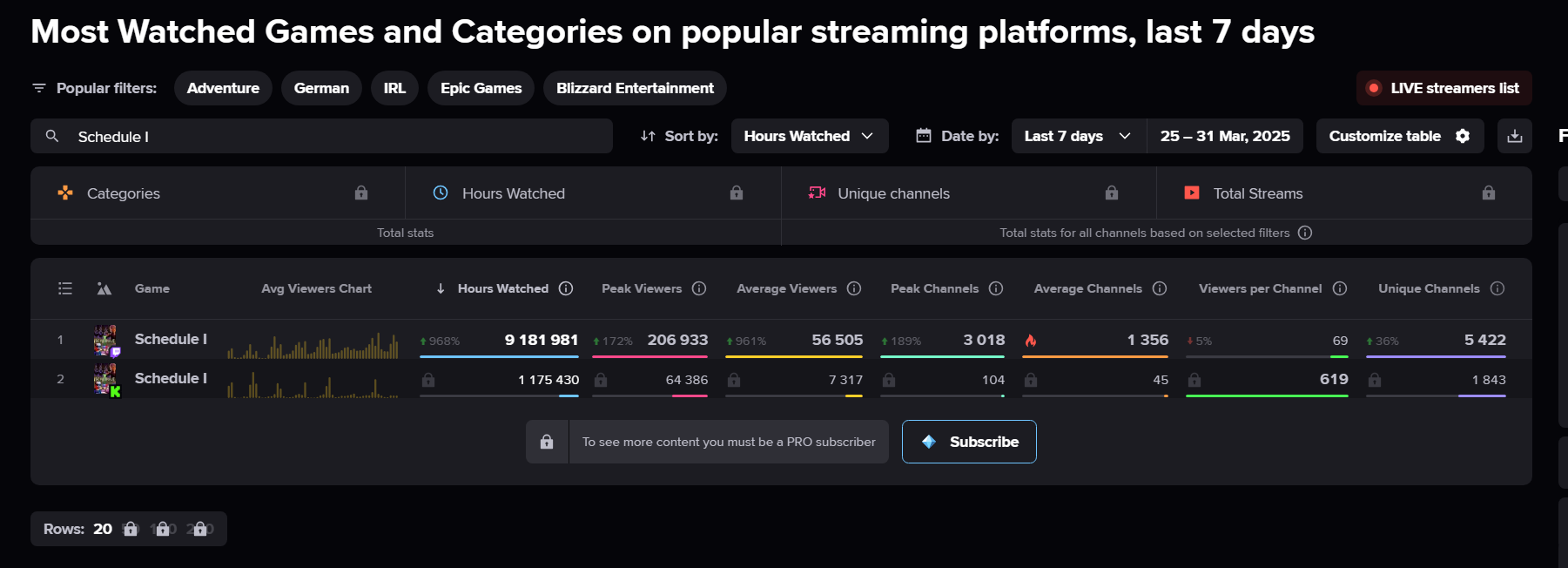Click the list view icon in table header
1568x568 pixels.
point(65,288)
